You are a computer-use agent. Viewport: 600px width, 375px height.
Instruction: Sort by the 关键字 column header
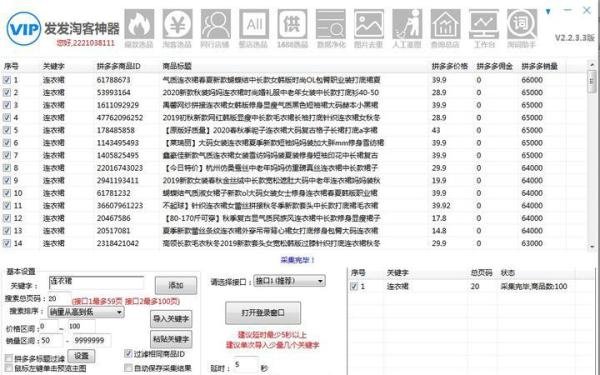(x=54, y=66)
